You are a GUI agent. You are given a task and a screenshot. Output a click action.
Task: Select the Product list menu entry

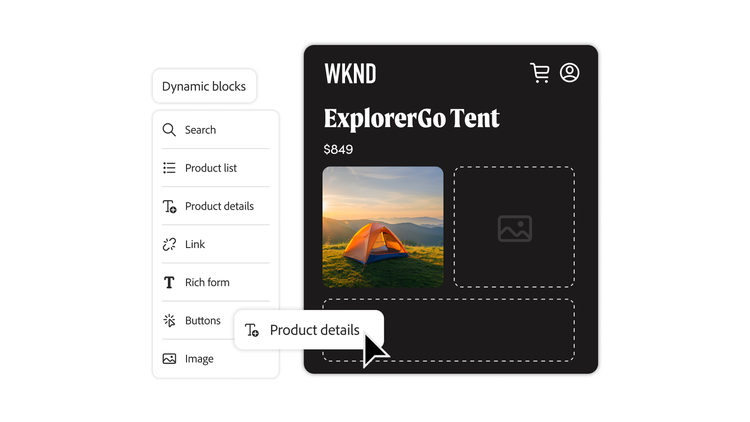click(x=211, y=168)
